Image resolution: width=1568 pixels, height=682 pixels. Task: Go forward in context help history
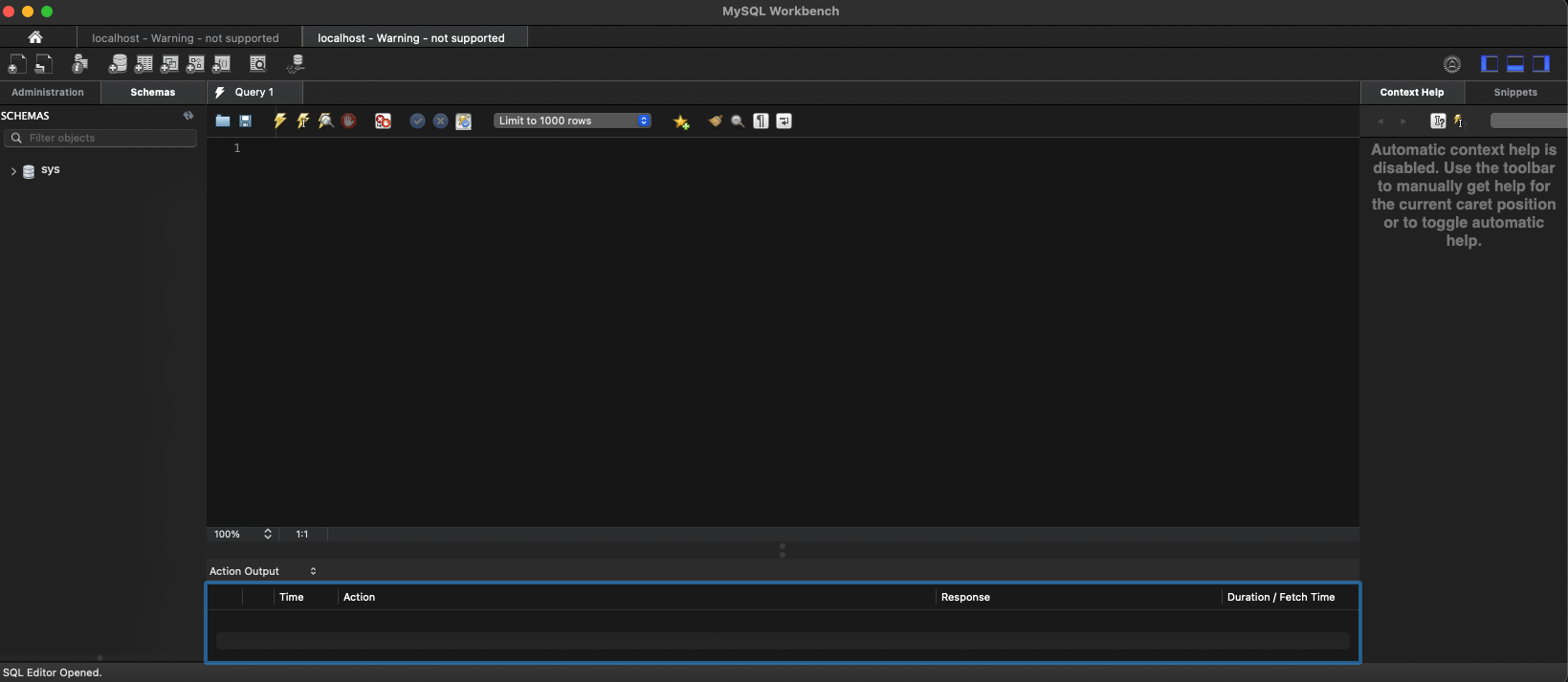1403,121
